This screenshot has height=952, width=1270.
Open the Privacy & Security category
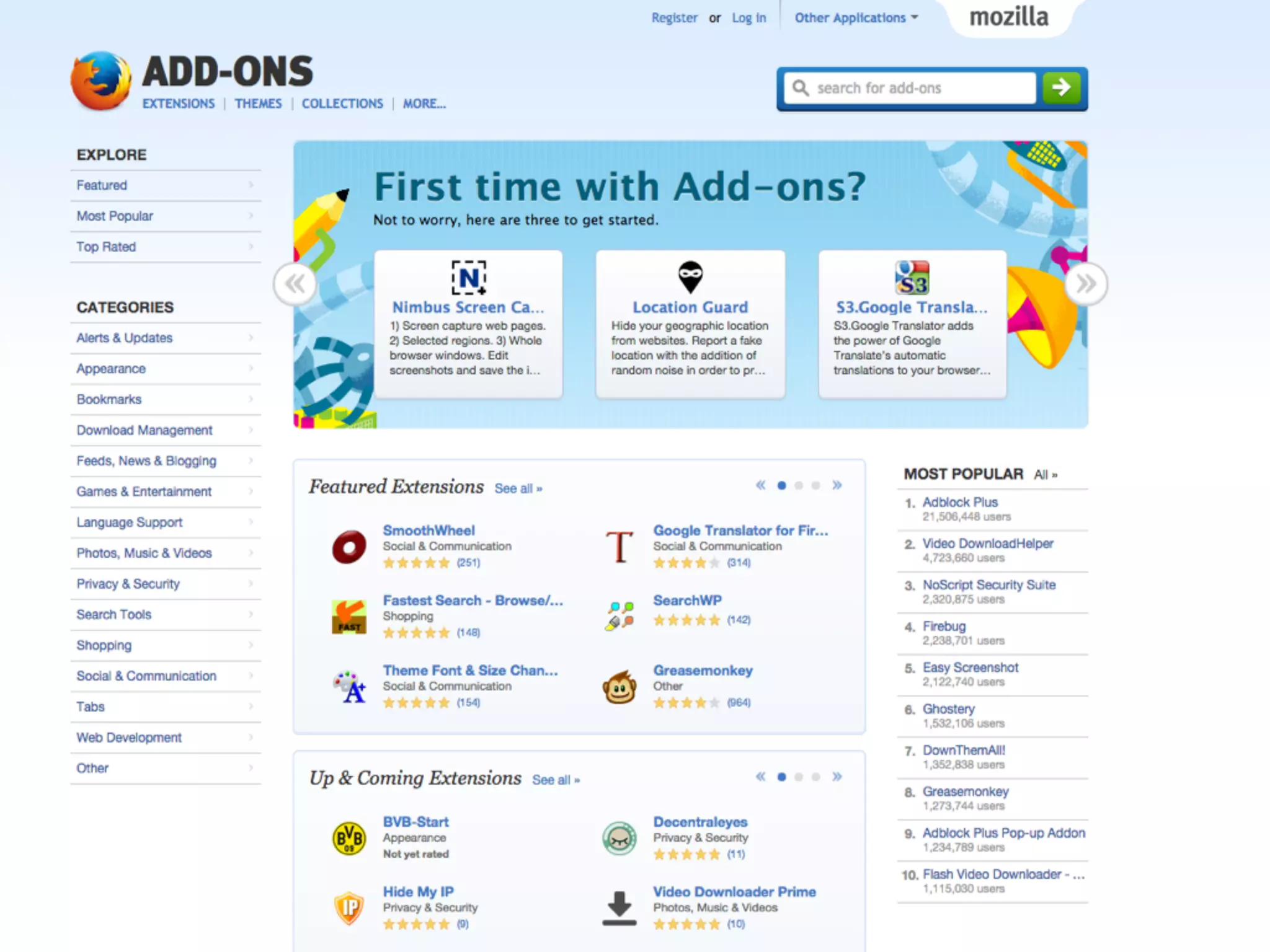click(x=128, y=584)
